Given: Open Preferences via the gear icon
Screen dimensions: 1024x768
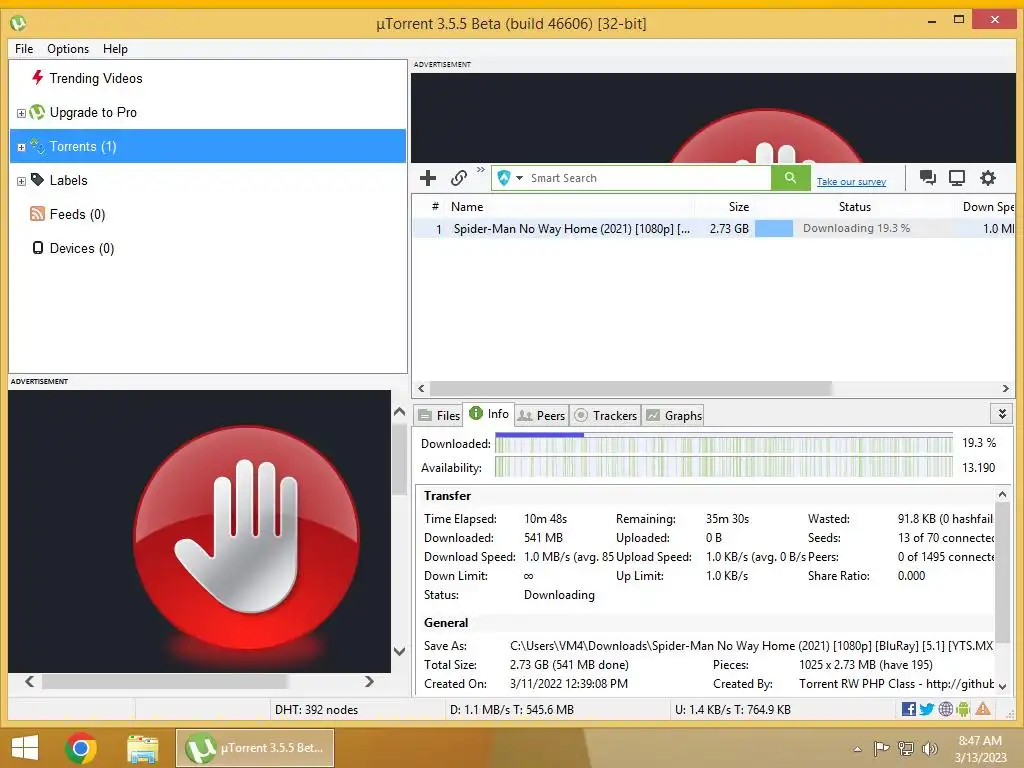Looking at the screenshot, I should tap(987, 178).
